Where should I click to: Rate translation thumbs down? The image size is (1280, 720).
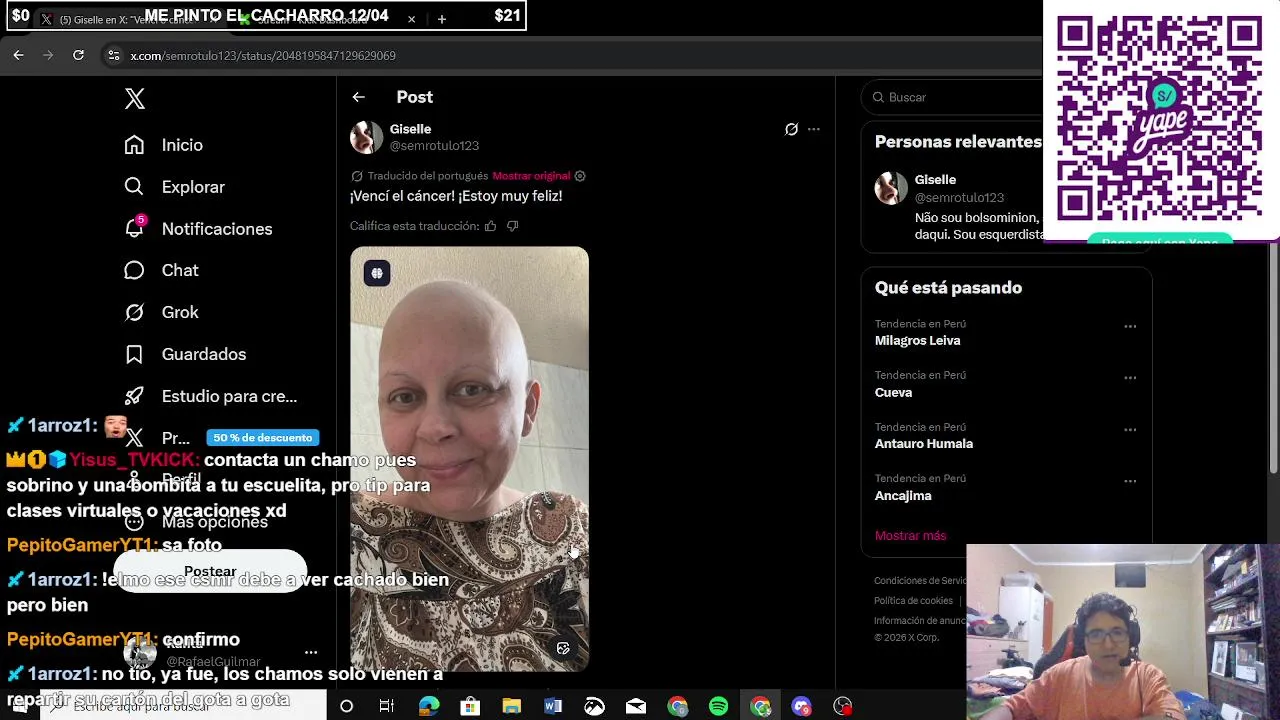pyautogui.click(x=512, y=226)
